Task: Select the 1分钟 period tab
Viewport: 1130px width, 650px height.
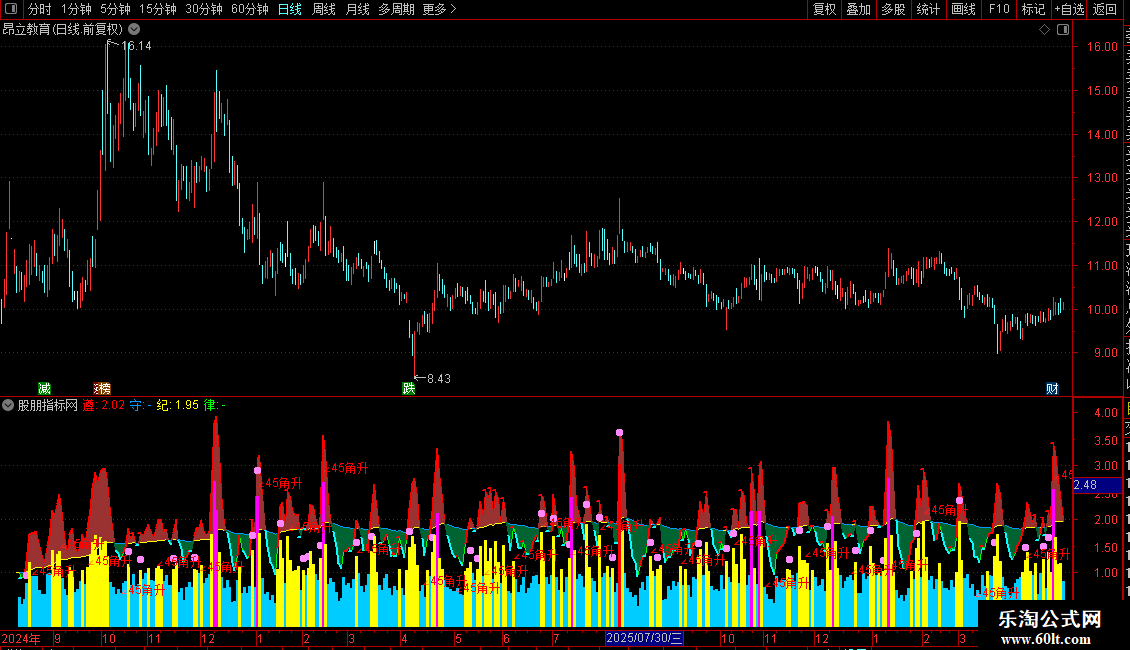Action: pos(76,9)
